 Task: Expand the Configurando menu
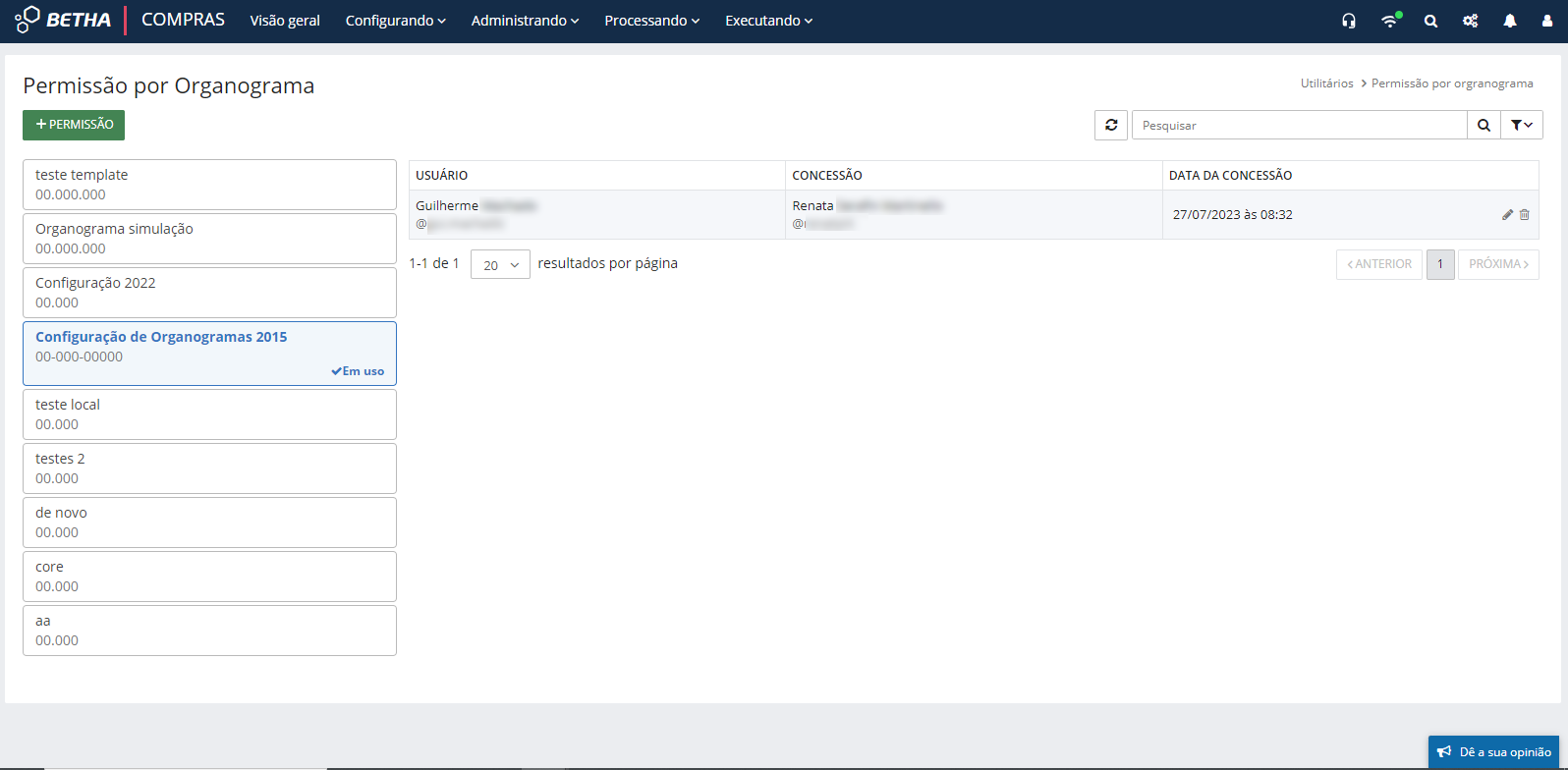[396, 21]
